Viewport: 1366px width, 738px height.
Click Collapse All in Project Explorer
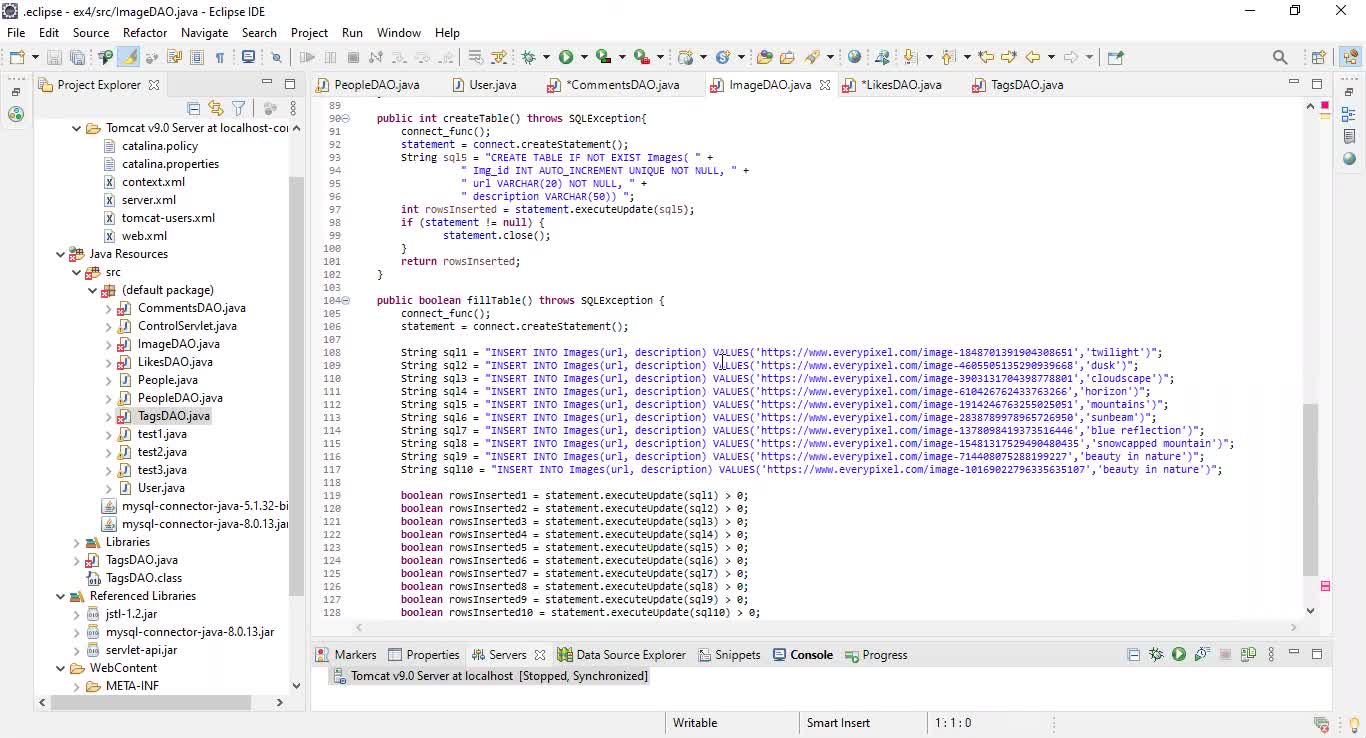tap(194, 108)
